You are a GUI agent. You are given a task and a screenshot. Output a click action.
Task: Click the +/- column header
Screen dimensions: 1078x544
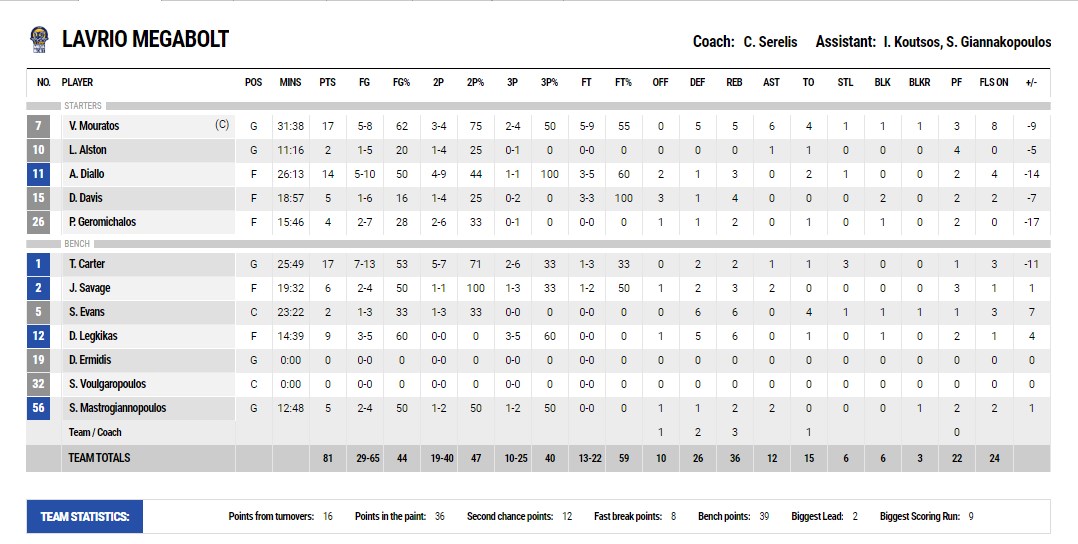[1031, 82]
